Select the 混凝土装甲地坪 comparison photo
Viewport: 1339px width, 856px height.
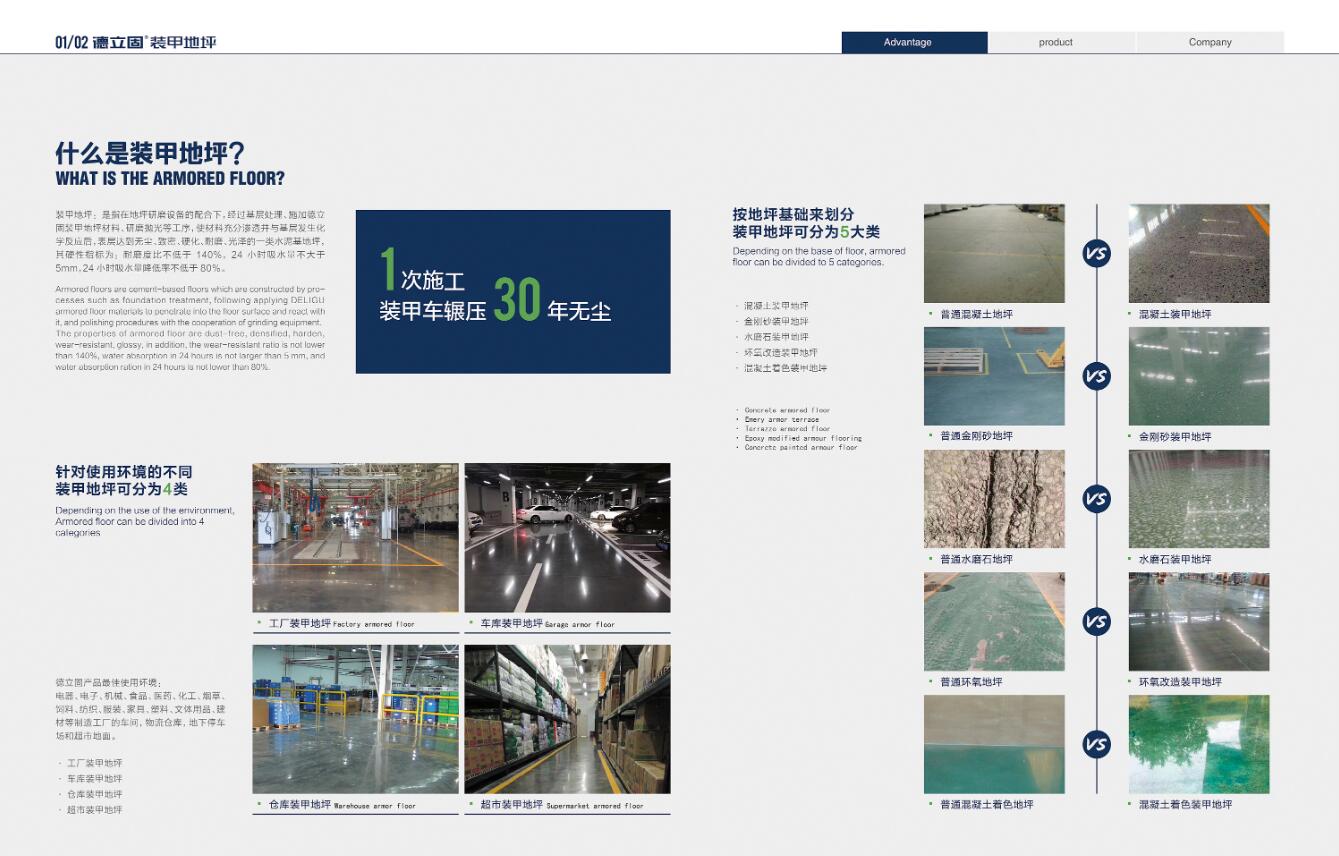click(1198, 253)
